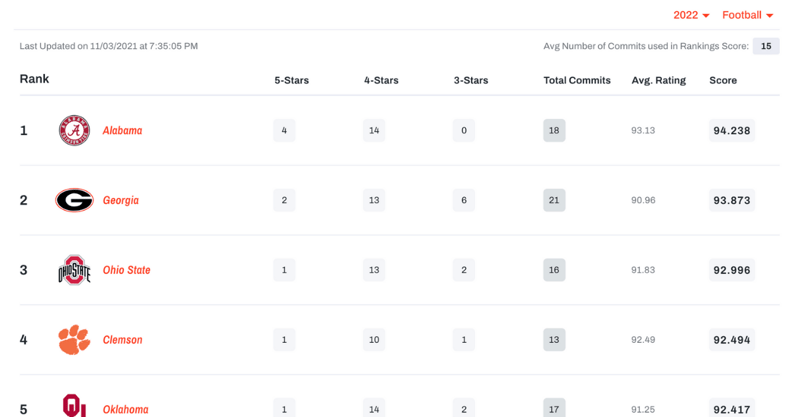Screen dimensions: 795x417
Task: Click Clemson's total commits 13
Action: pos(554,339)
